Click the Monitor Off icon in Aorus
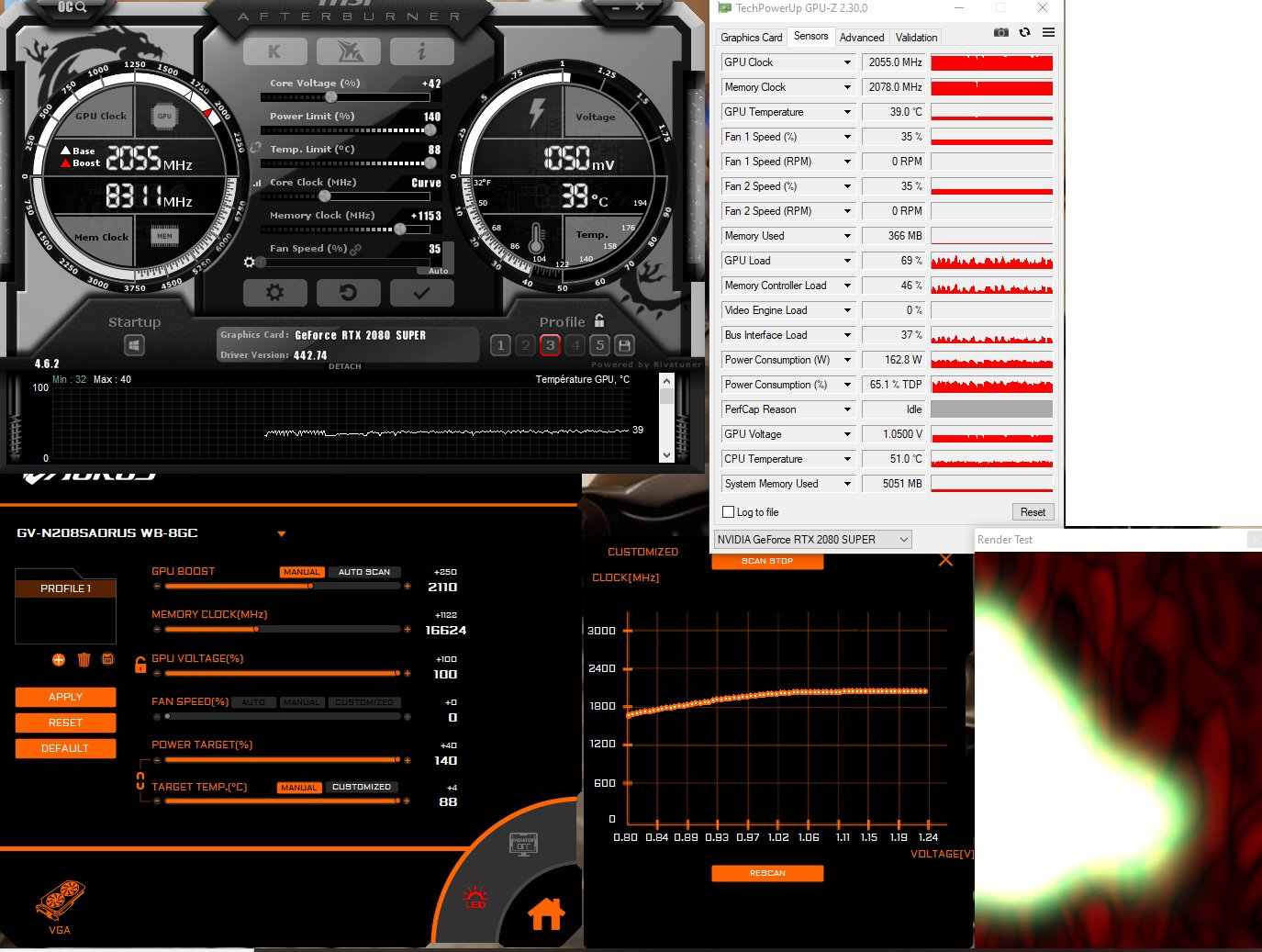This screenshot has width=1262, height=952. click(523, 844)
